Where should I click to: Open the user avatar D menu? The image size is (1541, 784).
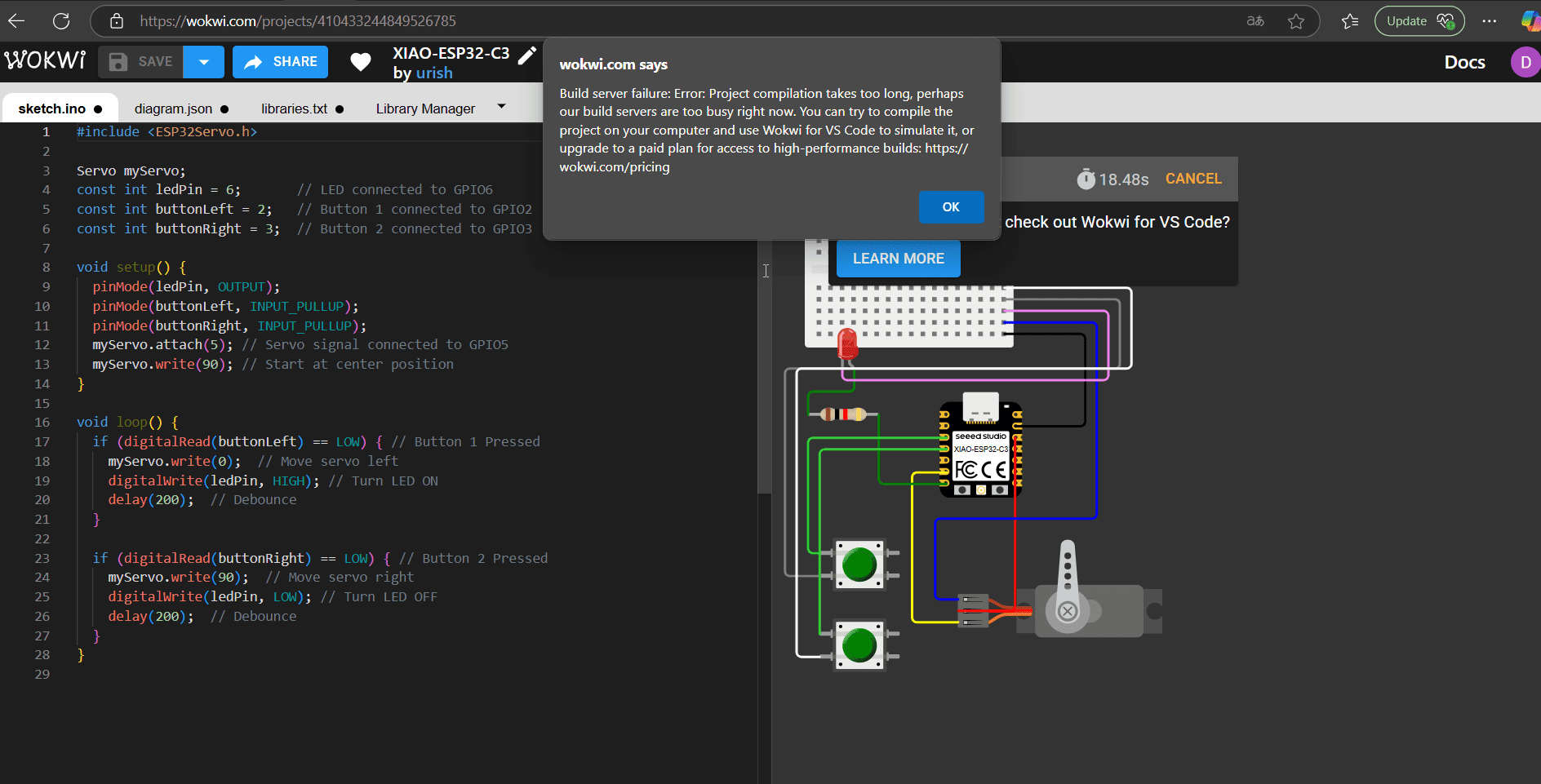(x=1525, y=62)
